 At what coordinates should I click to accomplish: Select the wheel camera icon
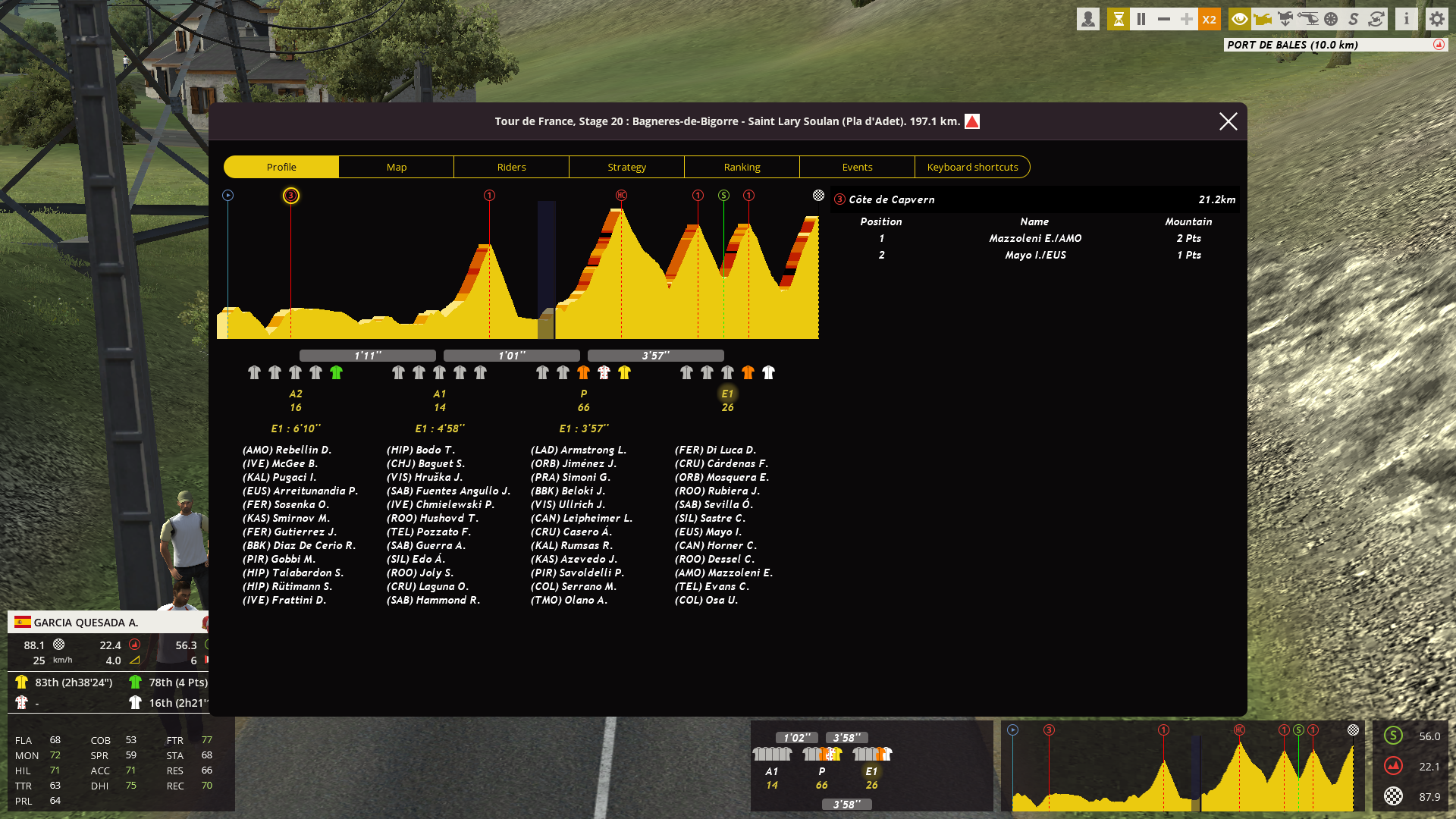[x=1331, y=20]
